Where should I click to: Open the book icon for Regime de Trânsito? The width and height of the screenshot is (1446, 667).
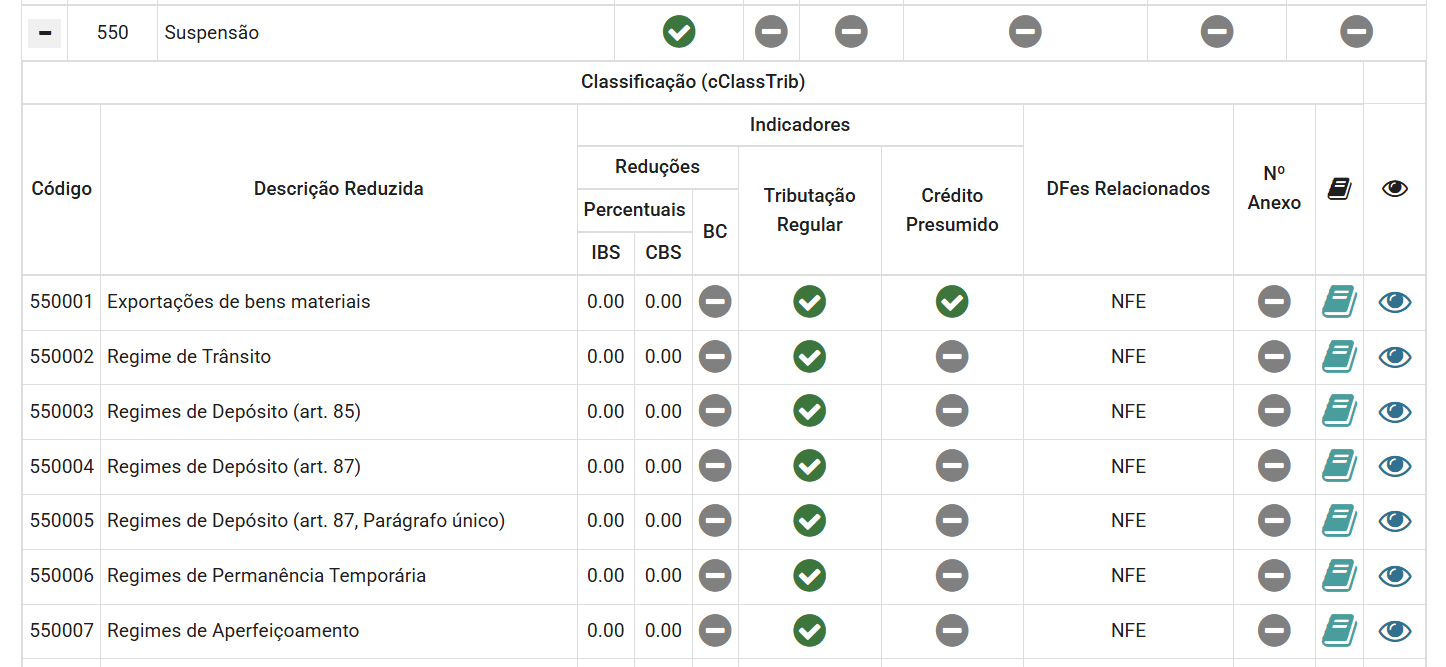(x=1339, y=357)
